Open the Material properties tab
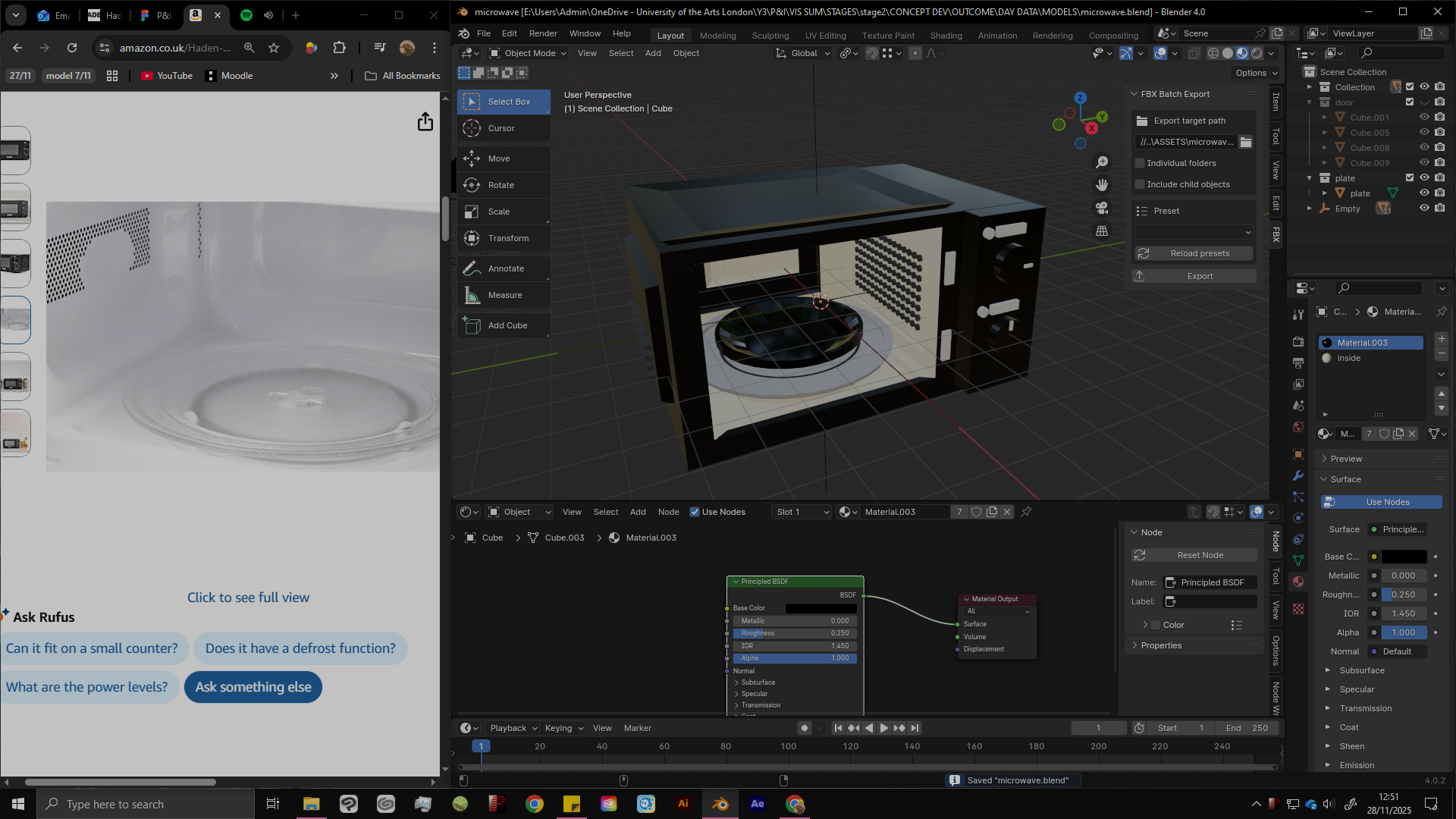Screen dimensions: 1456x819 coord(1298,582)
